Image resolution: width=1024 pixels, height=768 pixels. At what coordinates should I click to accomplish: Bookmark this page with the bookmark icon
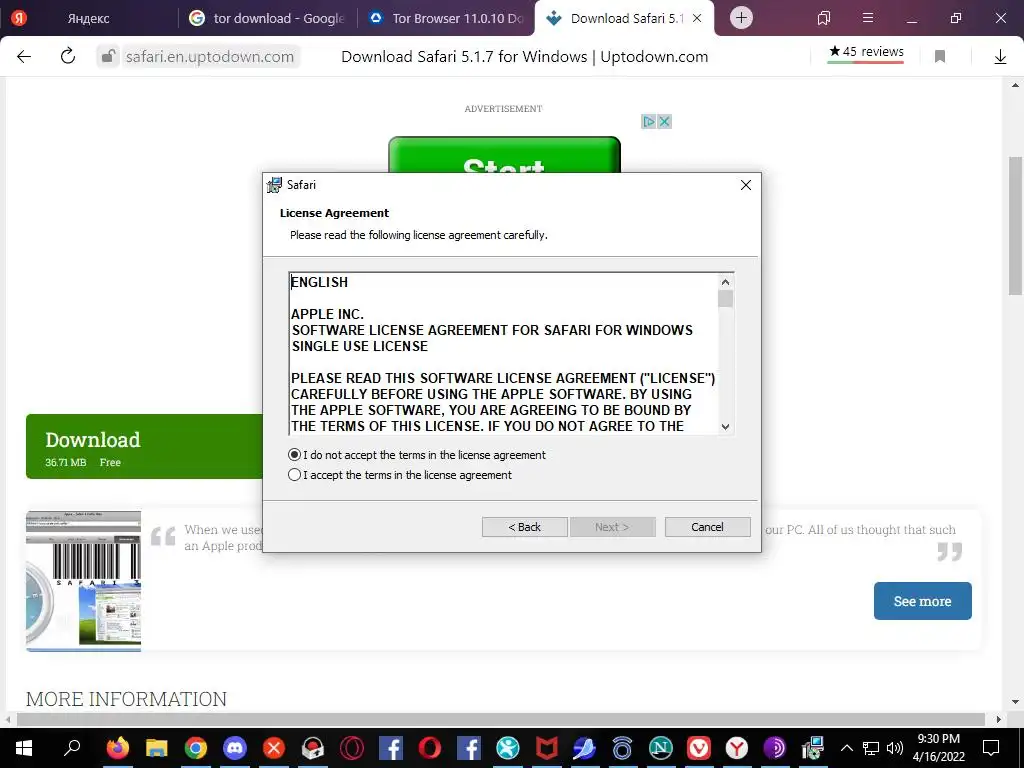point(940,56)
